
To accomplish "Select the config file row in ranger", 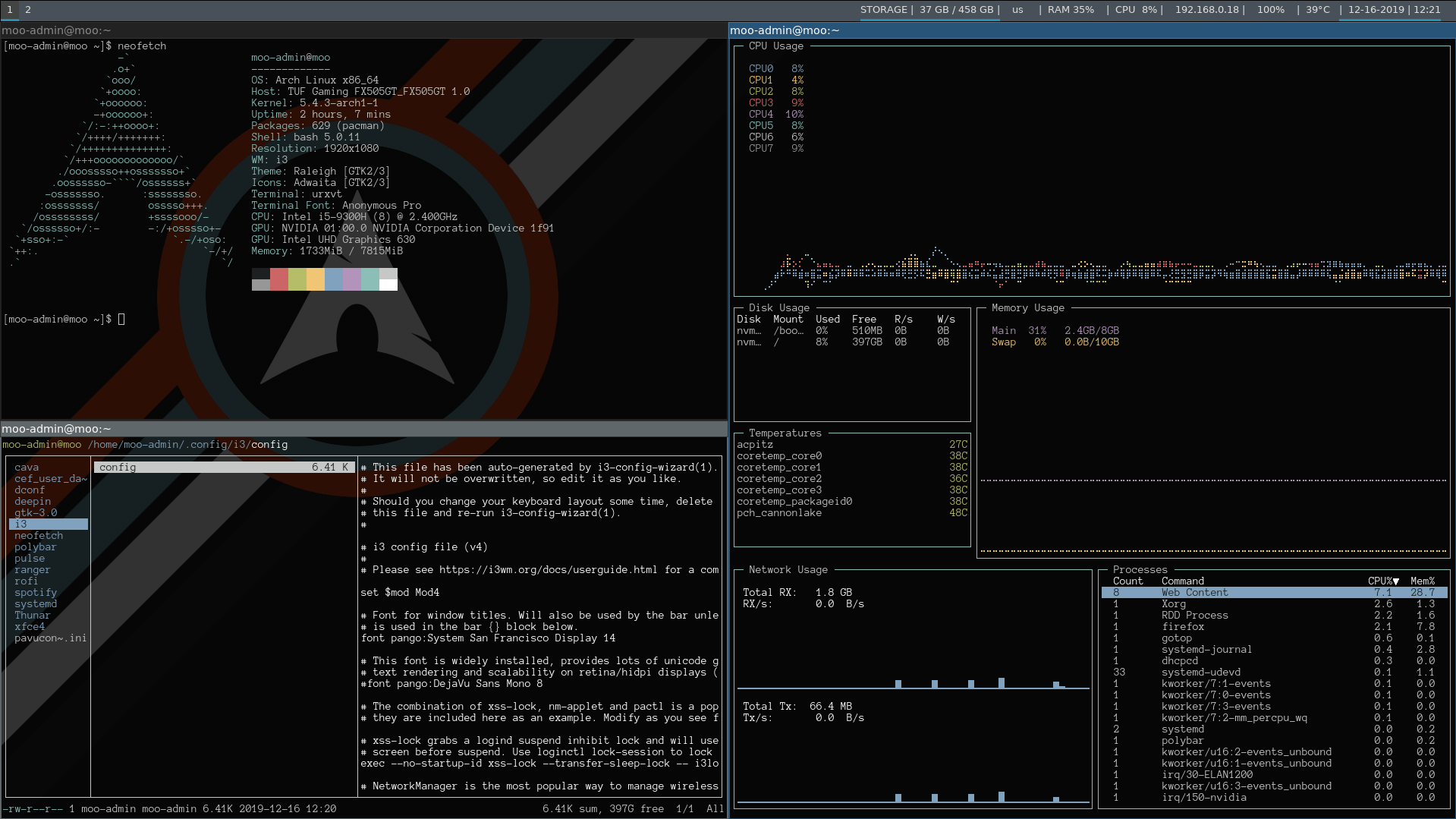I will click(224, 468).
